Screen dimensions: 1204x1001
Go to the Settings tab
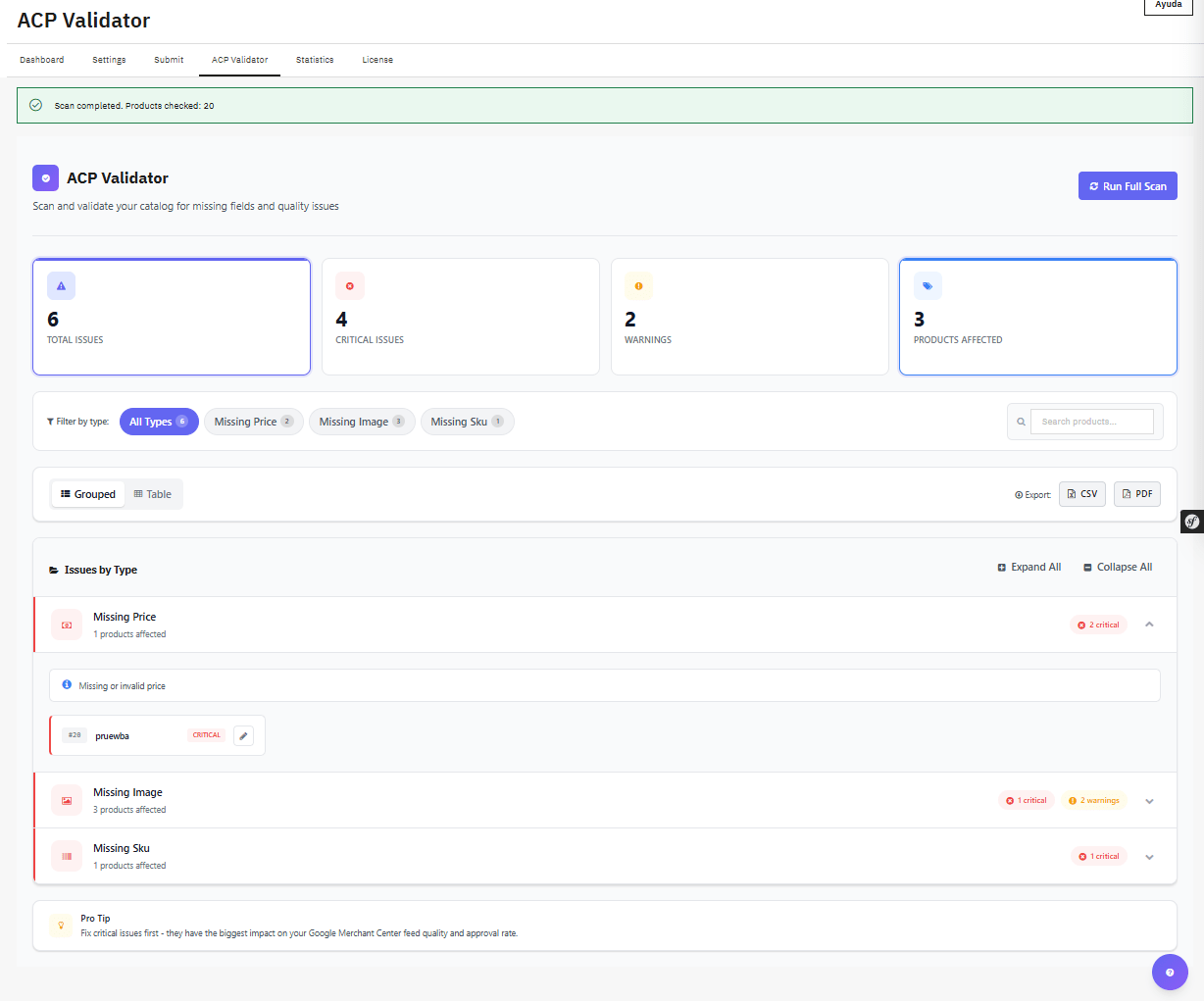click(x=109, y=60)
